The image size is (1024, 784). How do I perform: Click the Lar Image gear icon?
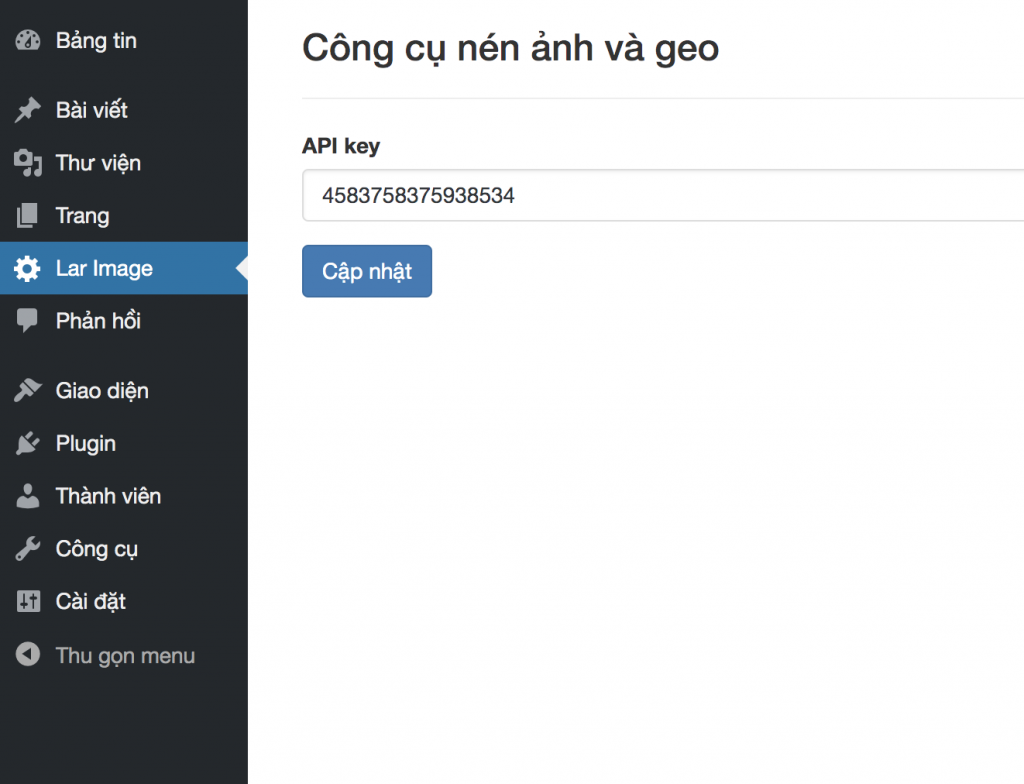tap(28, 269)
